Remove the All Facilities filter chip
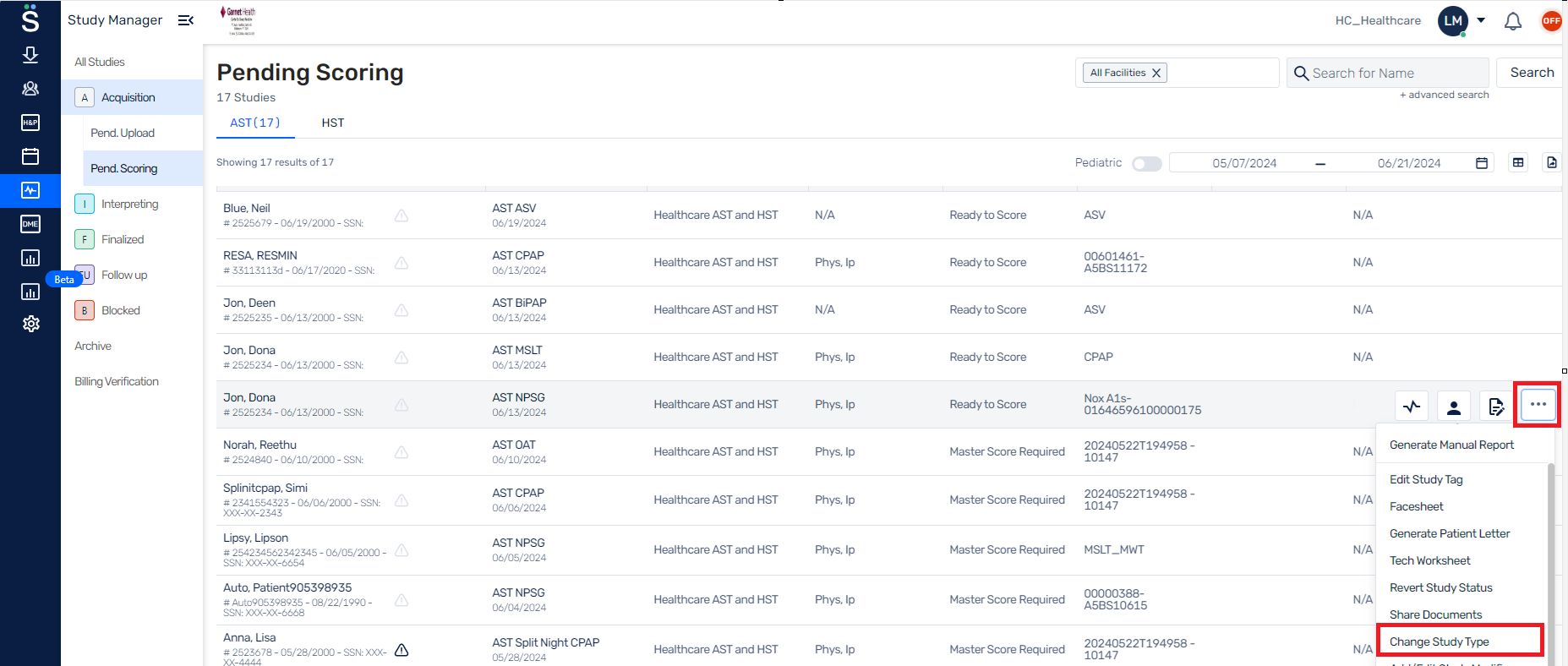Viewport: 1568px width, 666px height. pyautogui.click(x=1156, y=73)
